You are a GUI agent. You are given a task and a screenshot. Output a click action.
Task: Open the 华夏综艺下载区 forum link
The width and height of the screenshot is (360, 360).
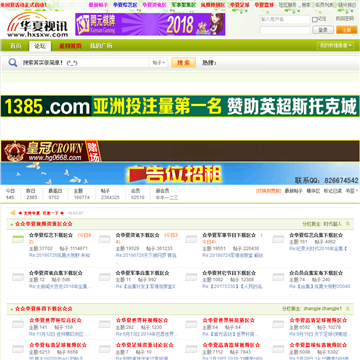coord(51,235)
